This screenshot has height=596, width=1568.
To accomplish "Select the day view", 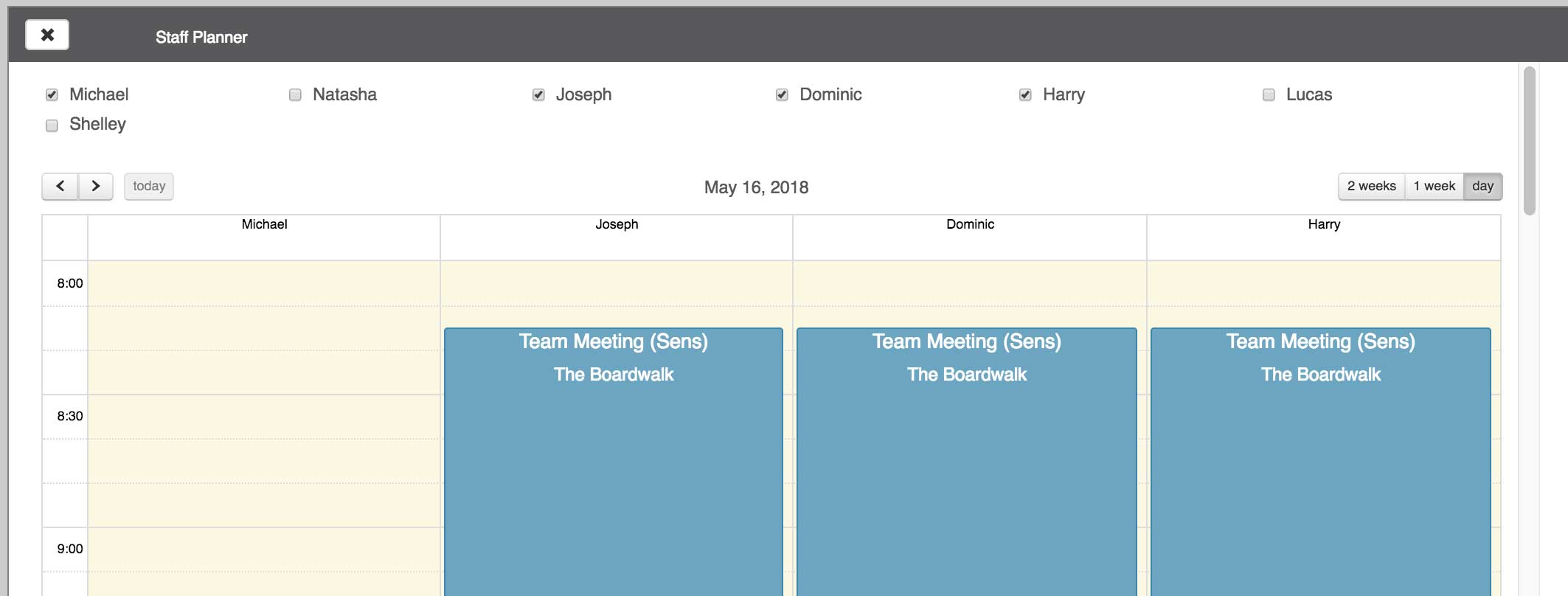I will click(1482, 187).
